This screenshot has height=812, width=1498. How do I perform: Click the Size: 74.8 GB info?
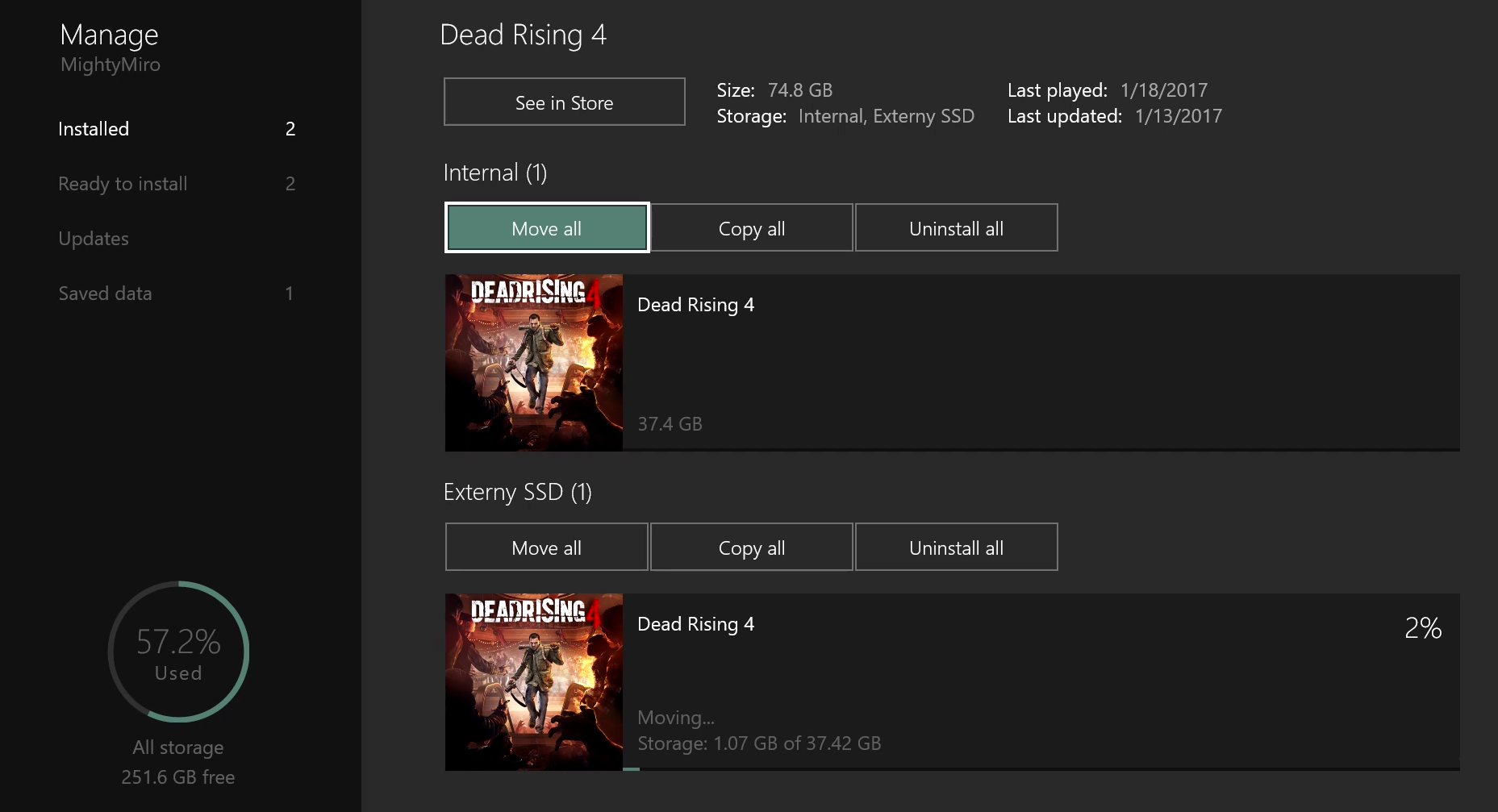point(774,90)
